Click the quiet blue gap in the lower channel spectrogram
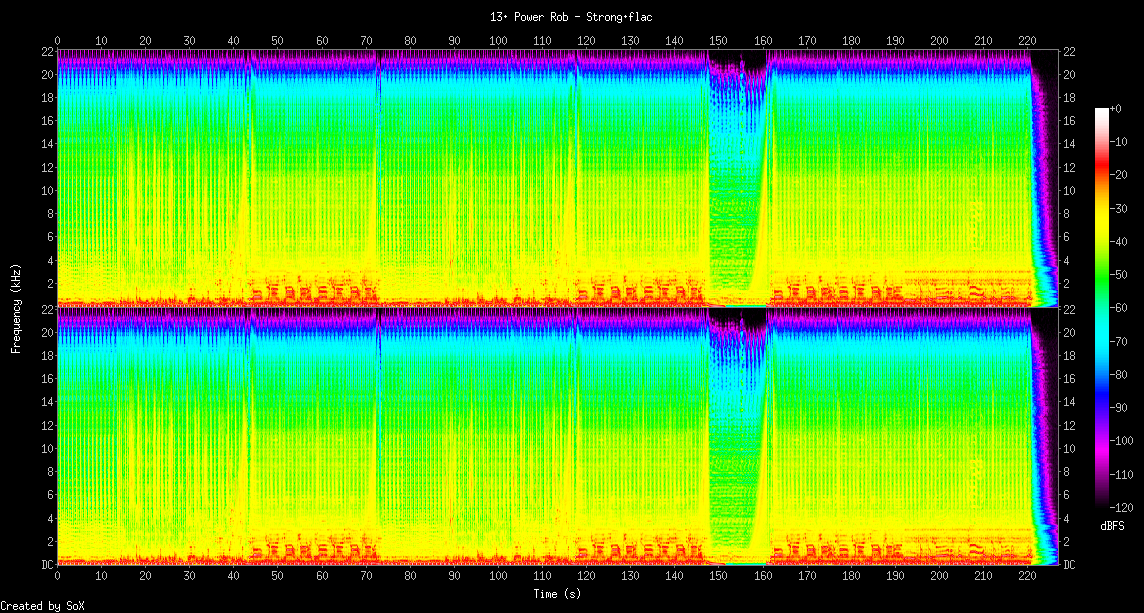The image size is (1144, 613). coord(735,430)
